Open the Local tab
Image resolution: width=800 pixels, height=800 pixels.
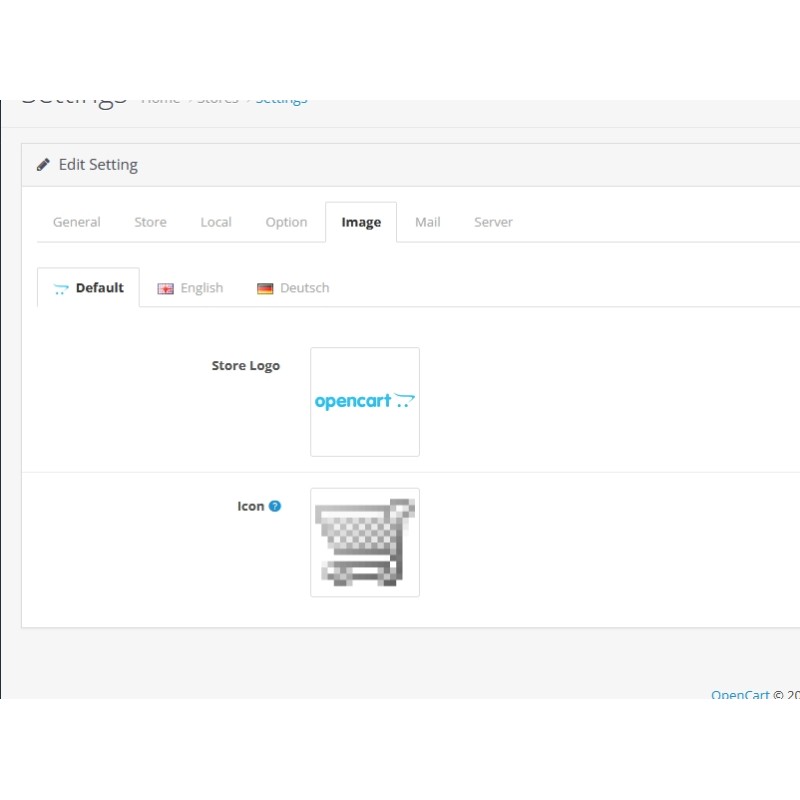click(x=216, y=222)
